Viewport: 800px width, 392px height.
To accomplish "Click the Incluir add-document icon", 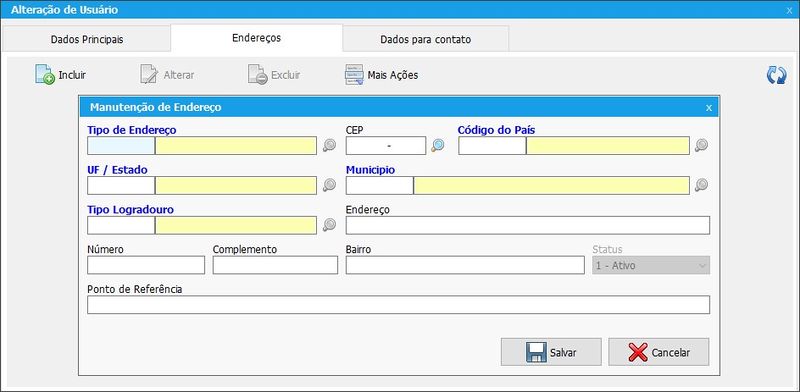I will (x=45, y=75).
